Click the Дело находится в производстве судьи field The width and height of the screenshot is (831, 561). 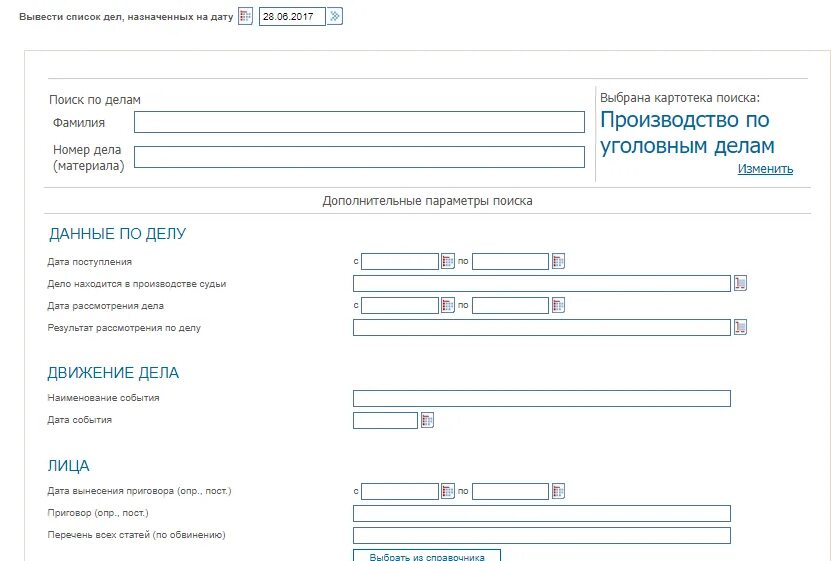pos(542,283)
